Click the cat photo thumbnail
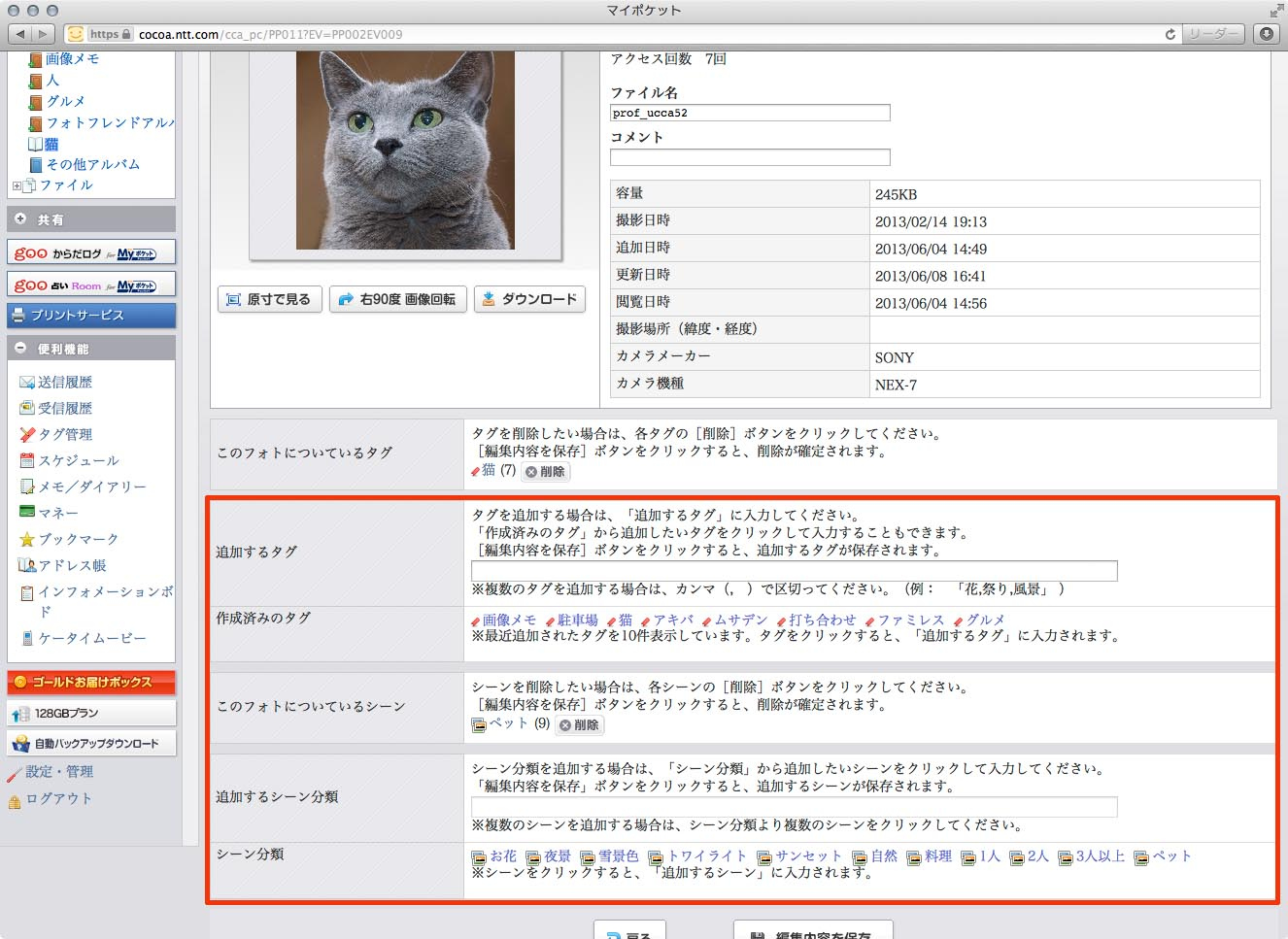 pos(407,151)
